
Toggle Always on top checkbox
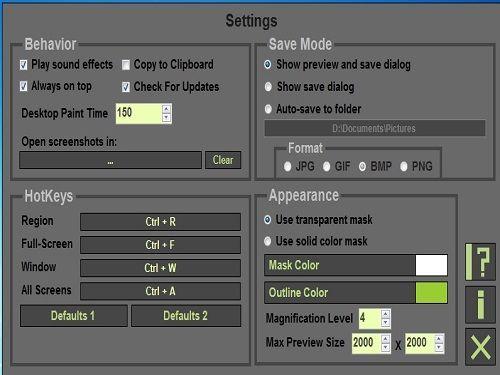click(23, 86)
